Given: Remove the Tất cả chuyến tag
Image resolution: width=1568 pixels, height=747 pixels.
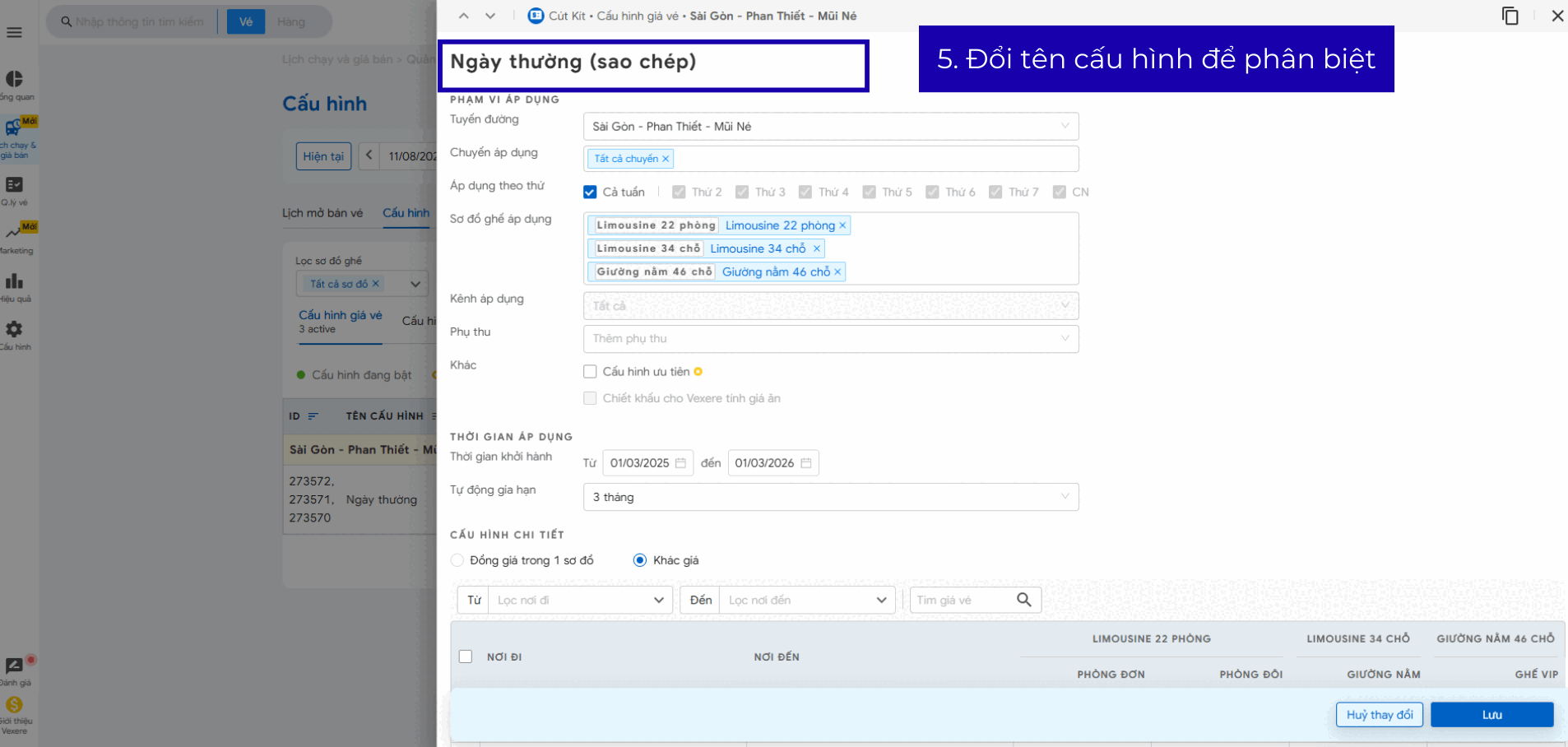Looking at the screenshot, I should (666, 159).
